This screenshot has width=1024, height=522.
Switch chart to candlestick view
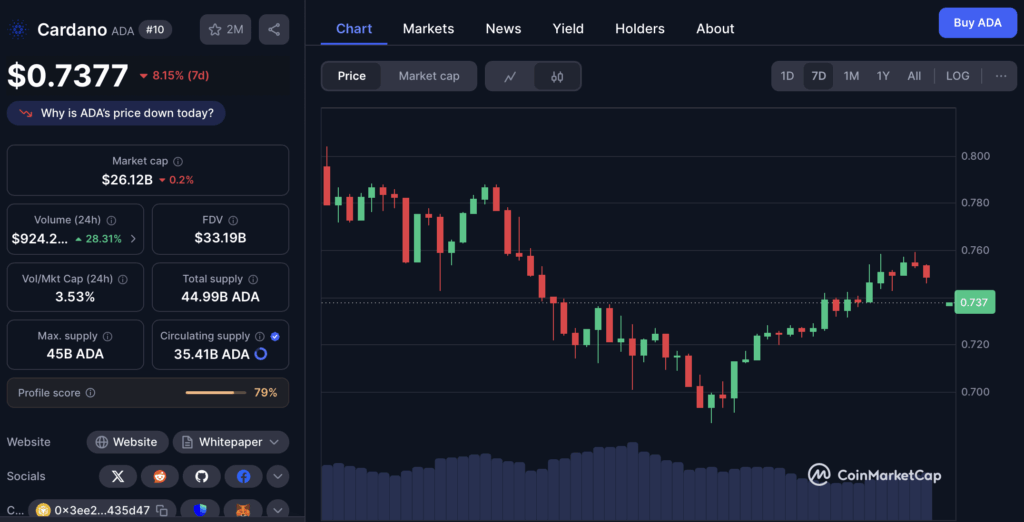[x=557, y=76]
